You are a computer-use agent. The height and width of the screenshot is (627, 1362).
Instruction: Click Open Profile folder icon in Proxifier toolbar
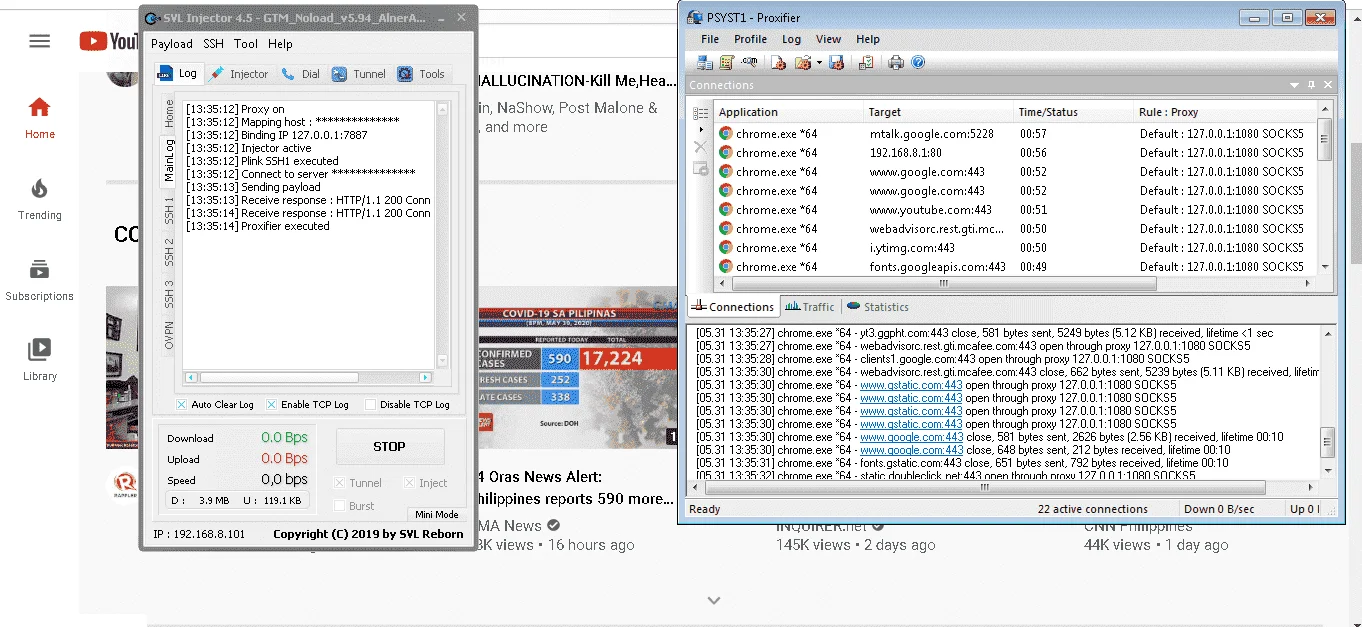[x=801, y=62]
